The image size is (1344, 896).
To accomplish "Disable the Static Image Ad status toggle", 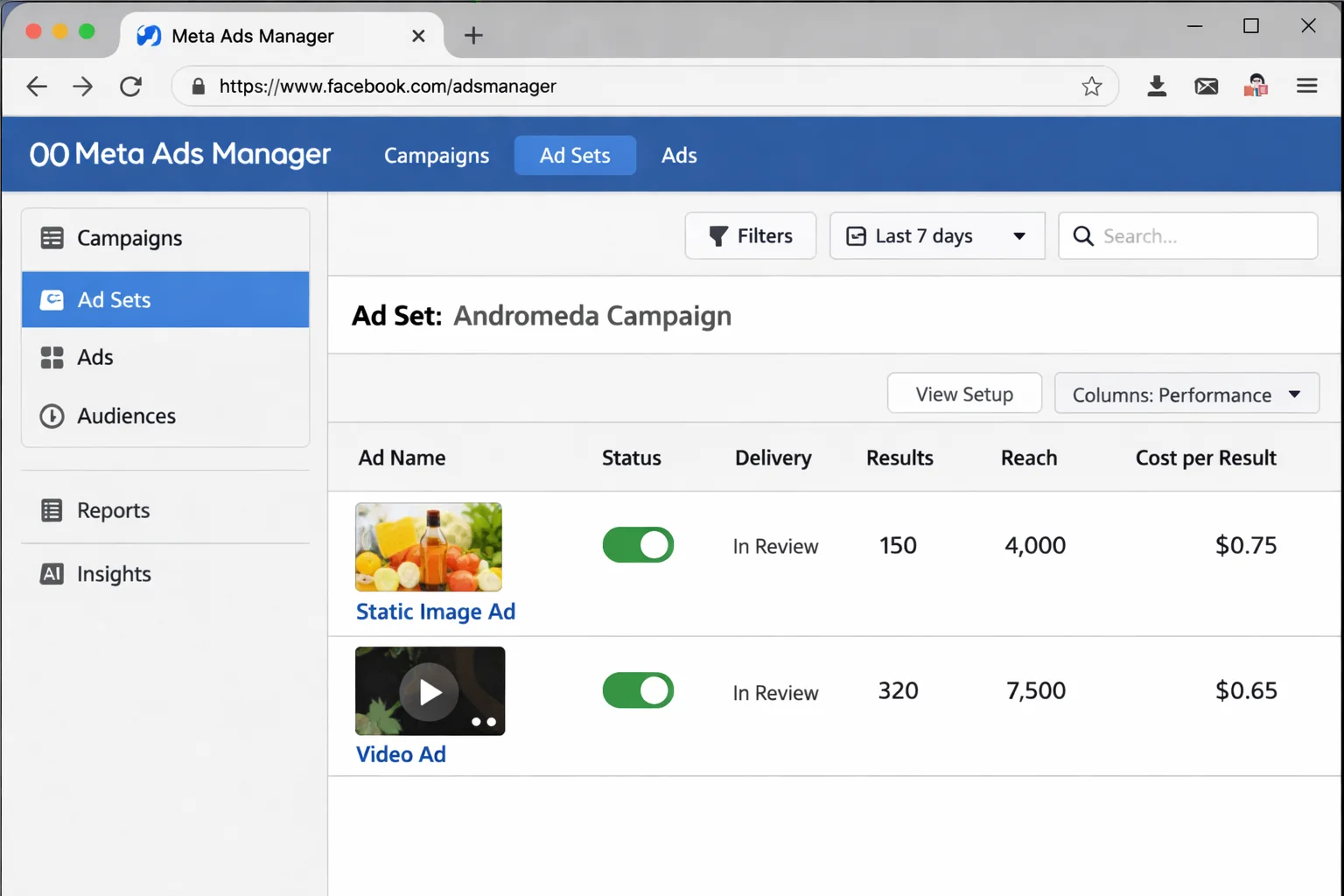I will coord(638,544).
